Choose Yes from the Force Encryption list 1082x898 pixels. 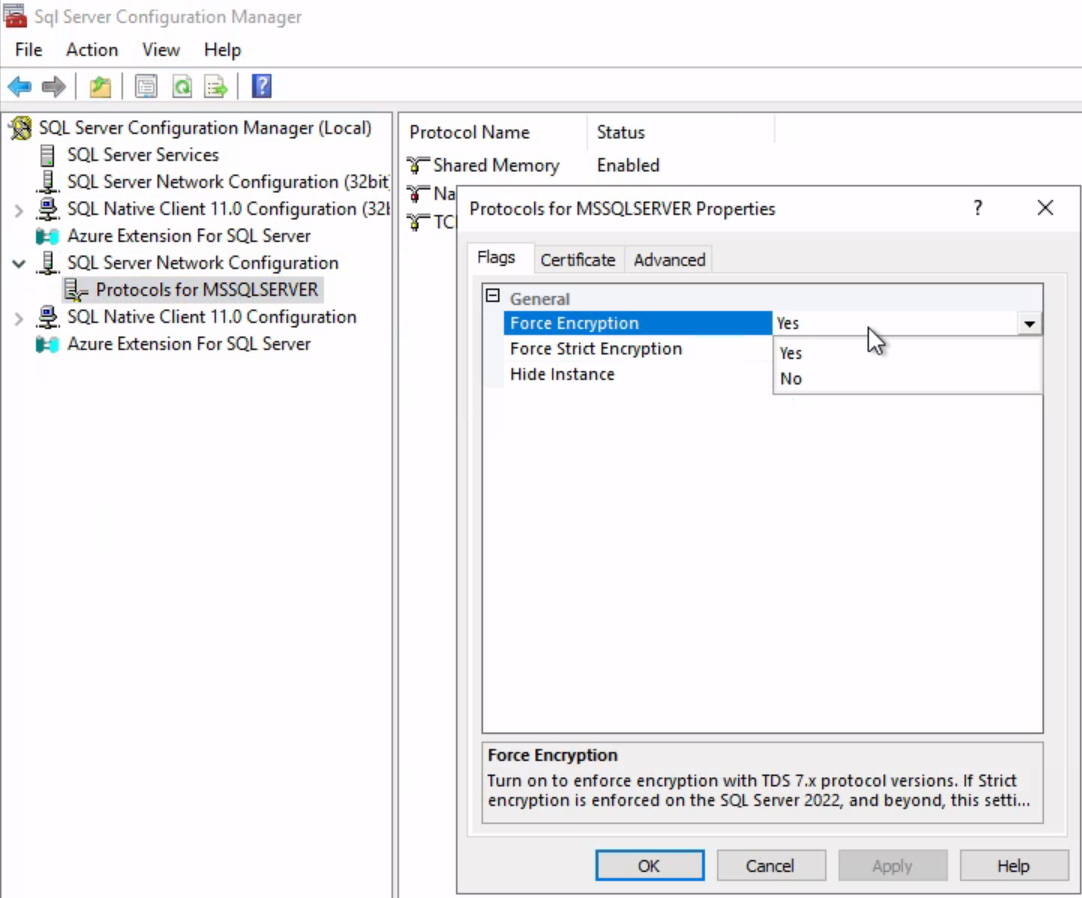[x=907, y=353]
